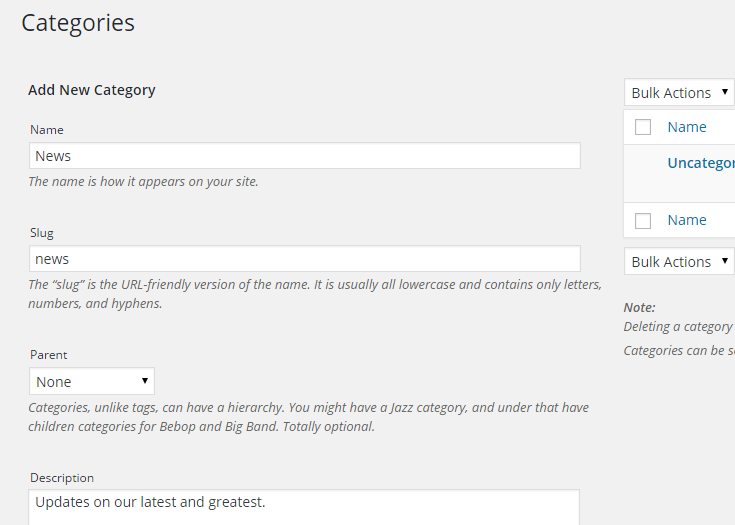Sort by the Name column header link
The height and width of the screenshot is (525, 735).
(x=687, y=127)
